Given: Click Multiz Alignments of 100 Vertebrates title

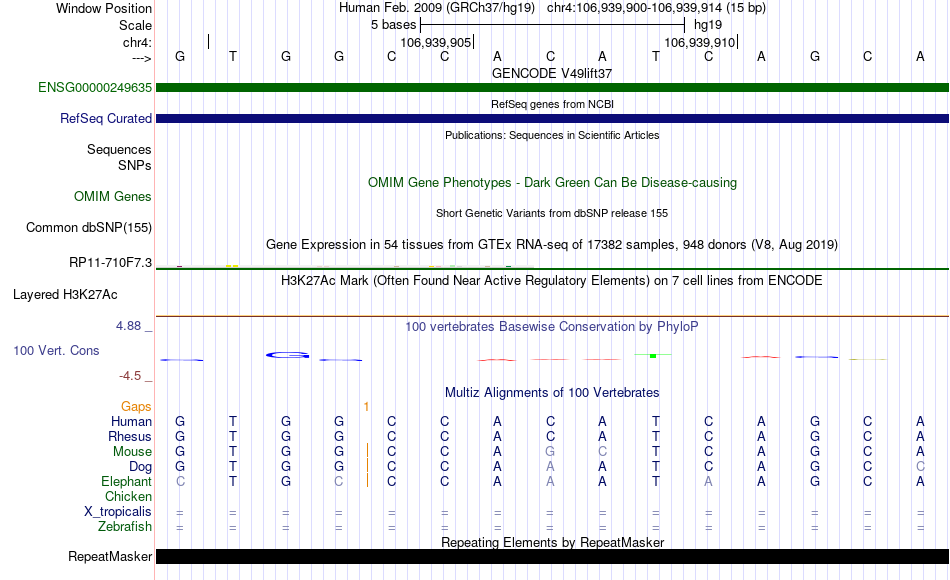Looking at the screenshot, I should tap(552, 393).
